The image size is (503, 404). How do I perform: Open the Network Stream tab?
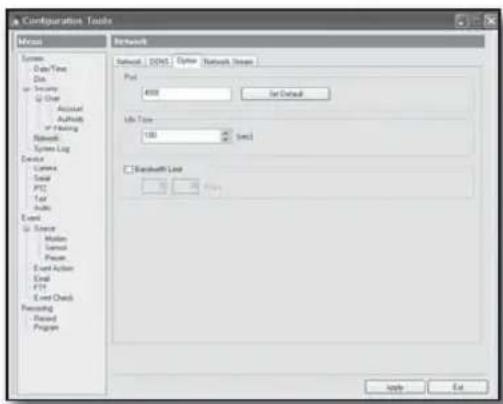click(229, 62)
